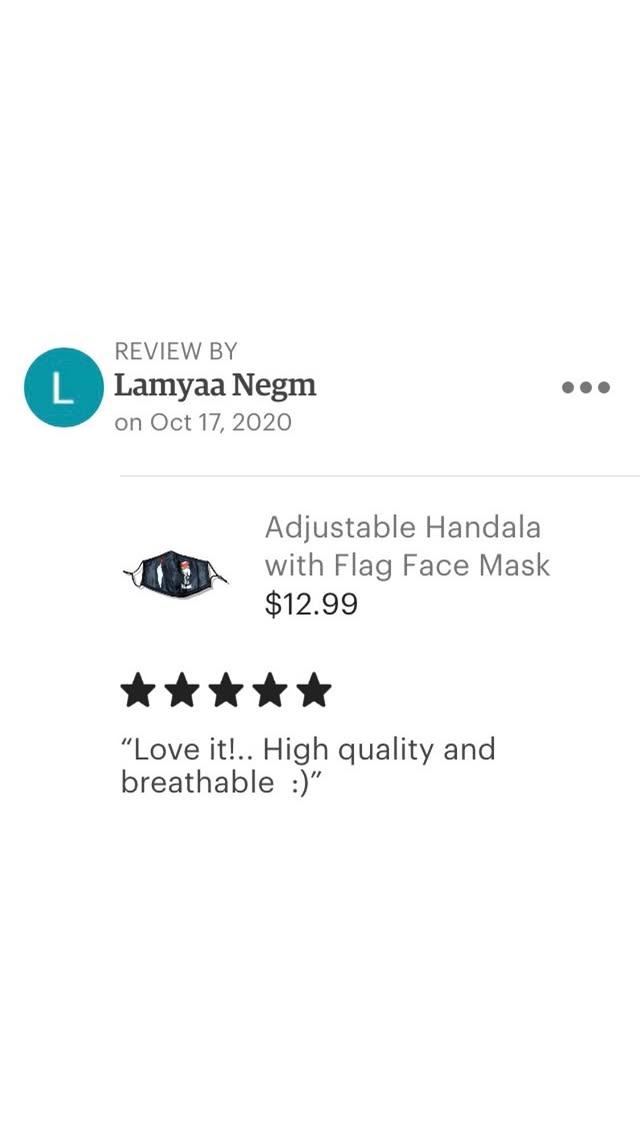The image size is (640, 1138).
Task: Click the 'REVIEW BY' label
Action: (x=176, y=351)
